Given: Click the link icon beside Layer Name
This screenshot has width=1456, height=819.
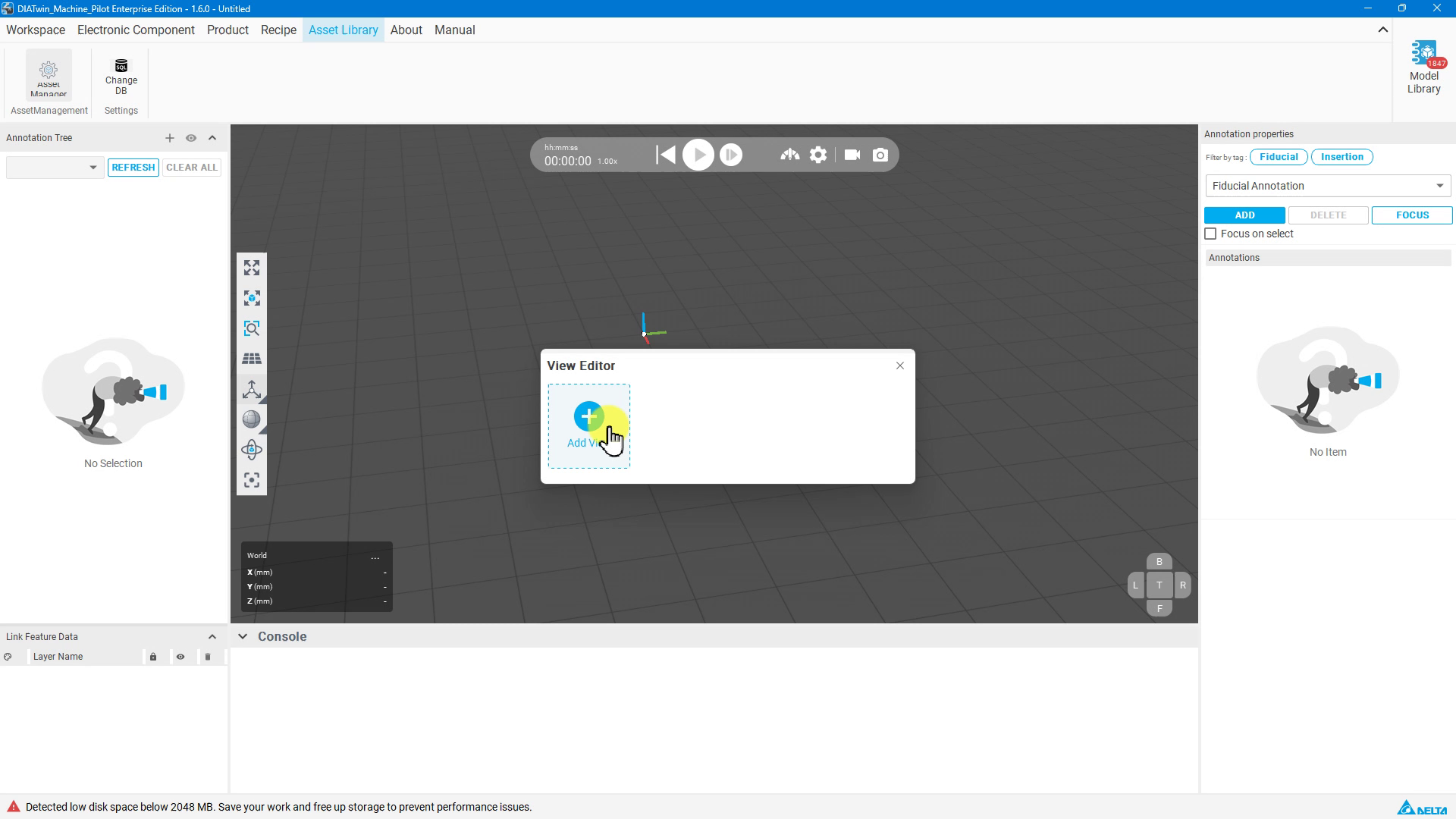Looking at the screenshot, I should (x=8, y=657).
